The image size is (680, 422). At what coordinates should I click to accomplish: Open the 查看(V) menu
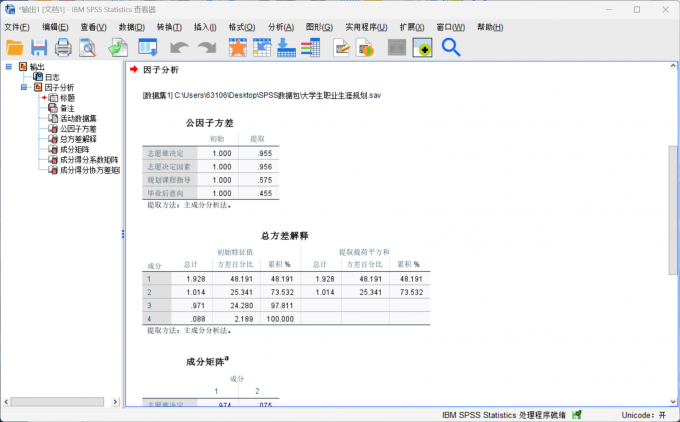pyautogui.click(x=93, y=27)
